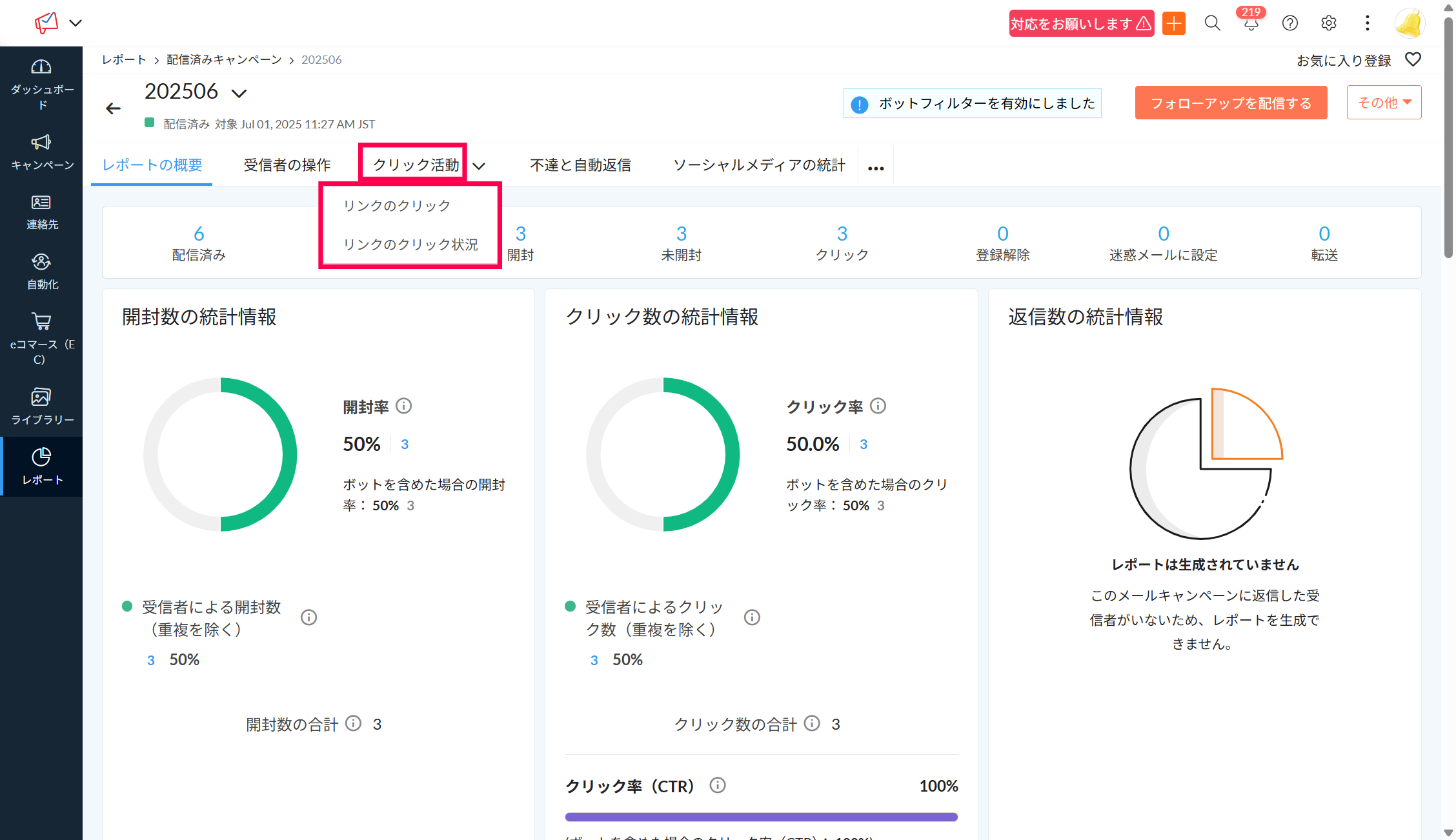Click the purple CTR progress bar
Screen dimensions: 1456x840
[761, 817]
